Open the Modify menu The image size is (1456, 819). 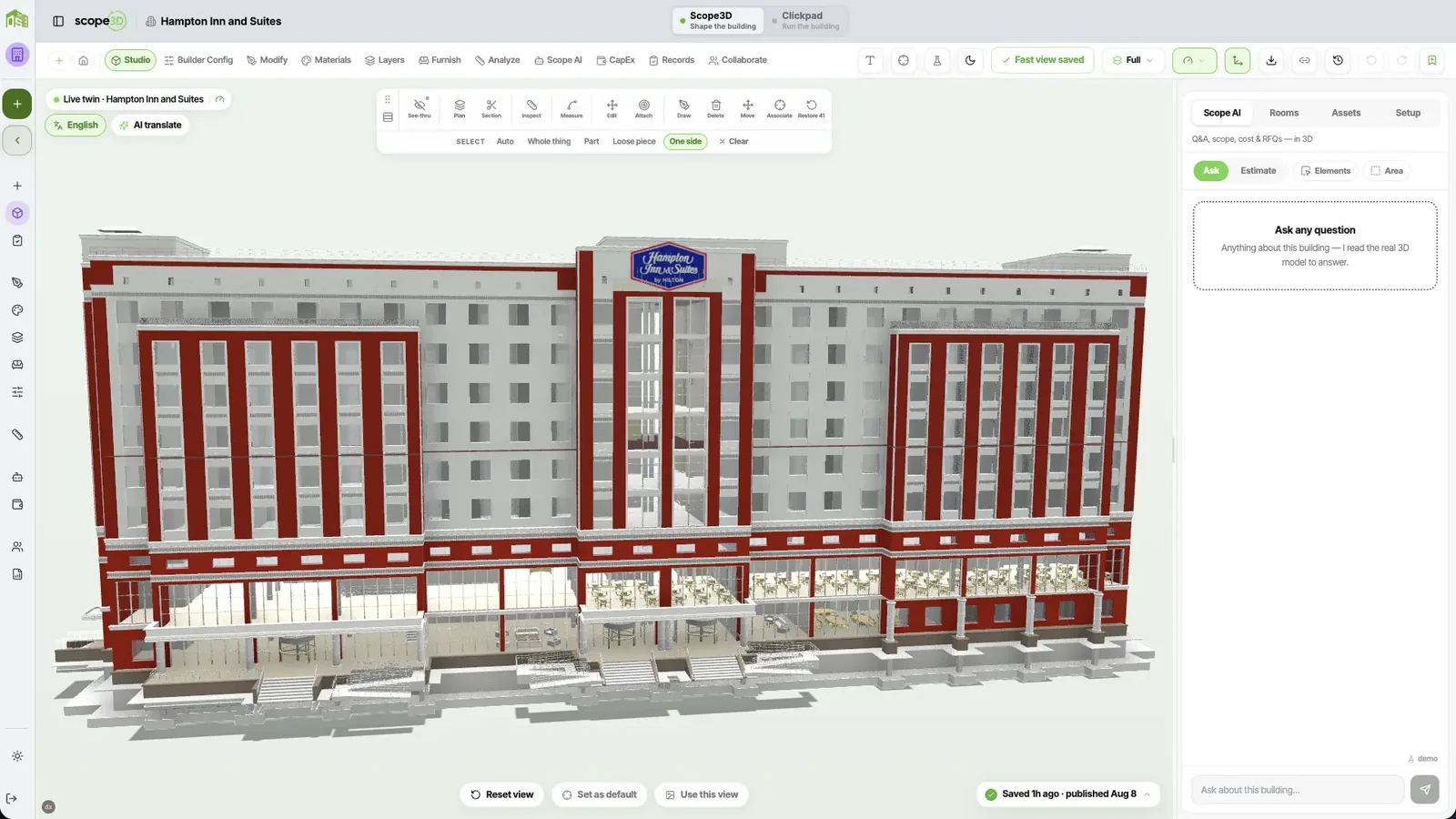267,60
